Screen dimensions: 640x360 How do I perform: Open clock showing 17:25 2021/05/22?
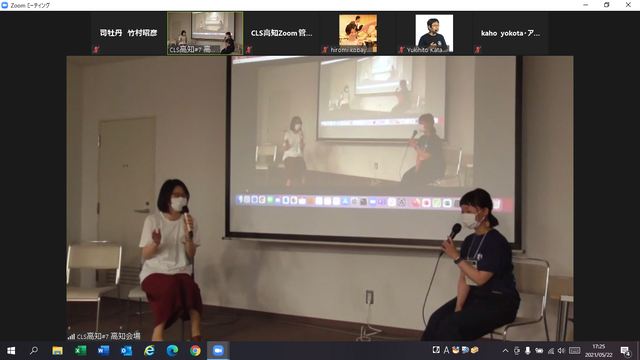(599, 351)
